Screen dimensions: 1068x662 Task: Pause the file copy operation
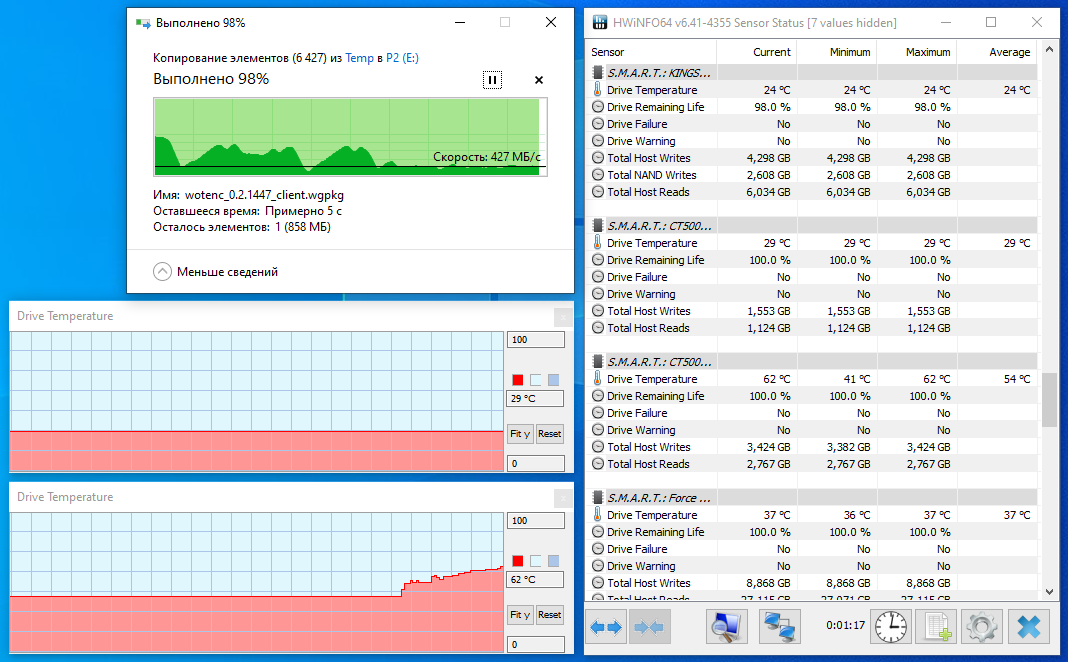coord(491,79)
